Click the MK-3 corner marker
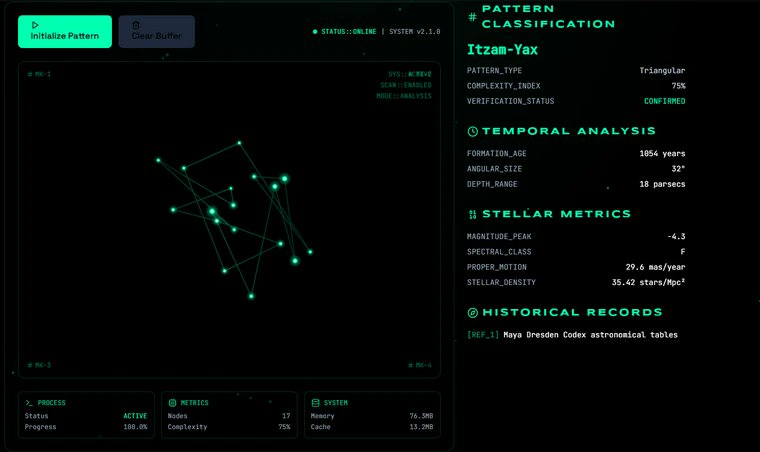Viewport: 760px width, 452px height. pos(39,365)
